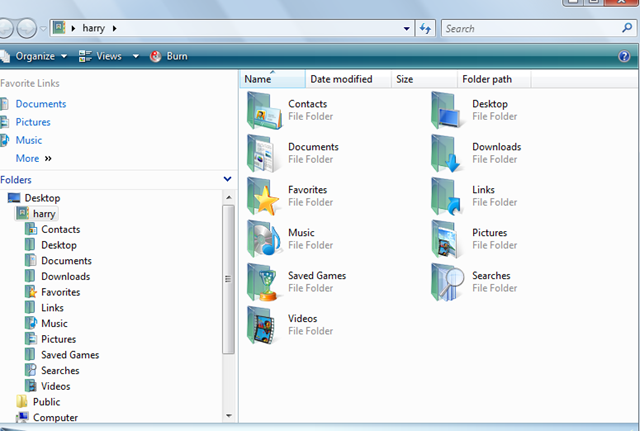Click harry breadcrumb in address bar
Image resolution: width=640 pixels, height=431 pixels.
tap(93, 28)
